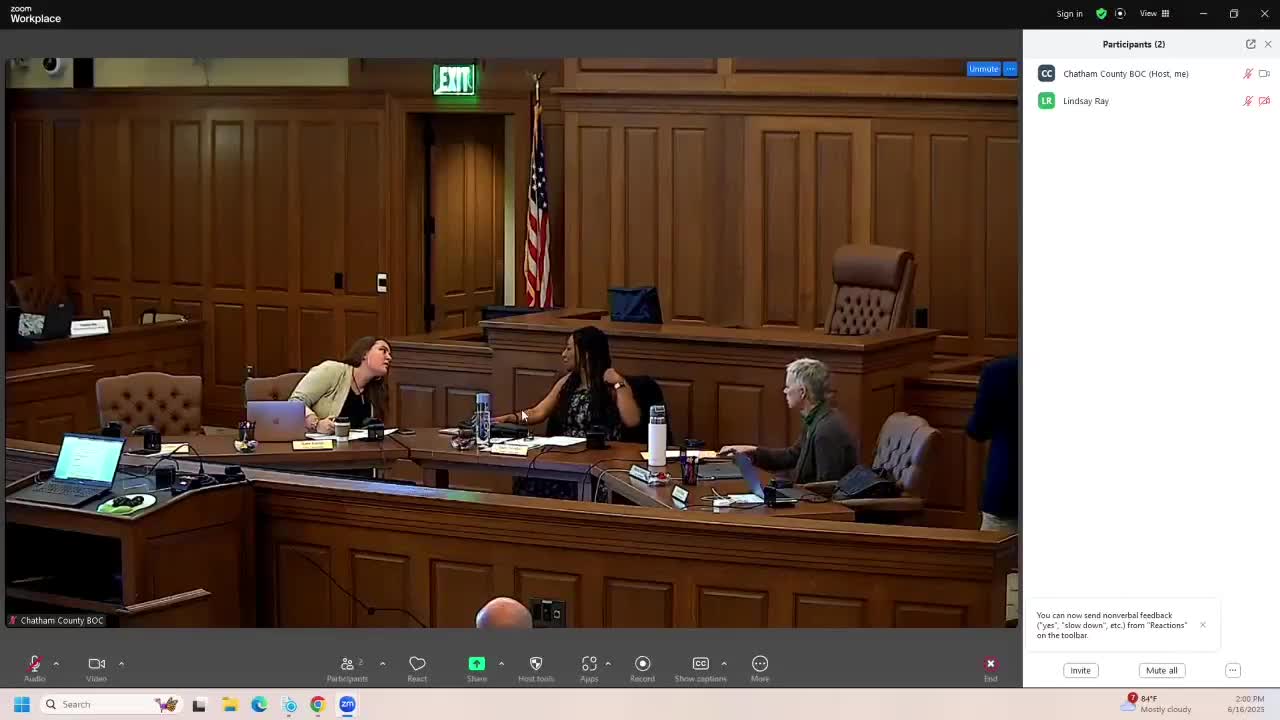The image size is (1280, 720).
Task: Open the pinned app between Edge and Chrome
Action: coord(289,704)
